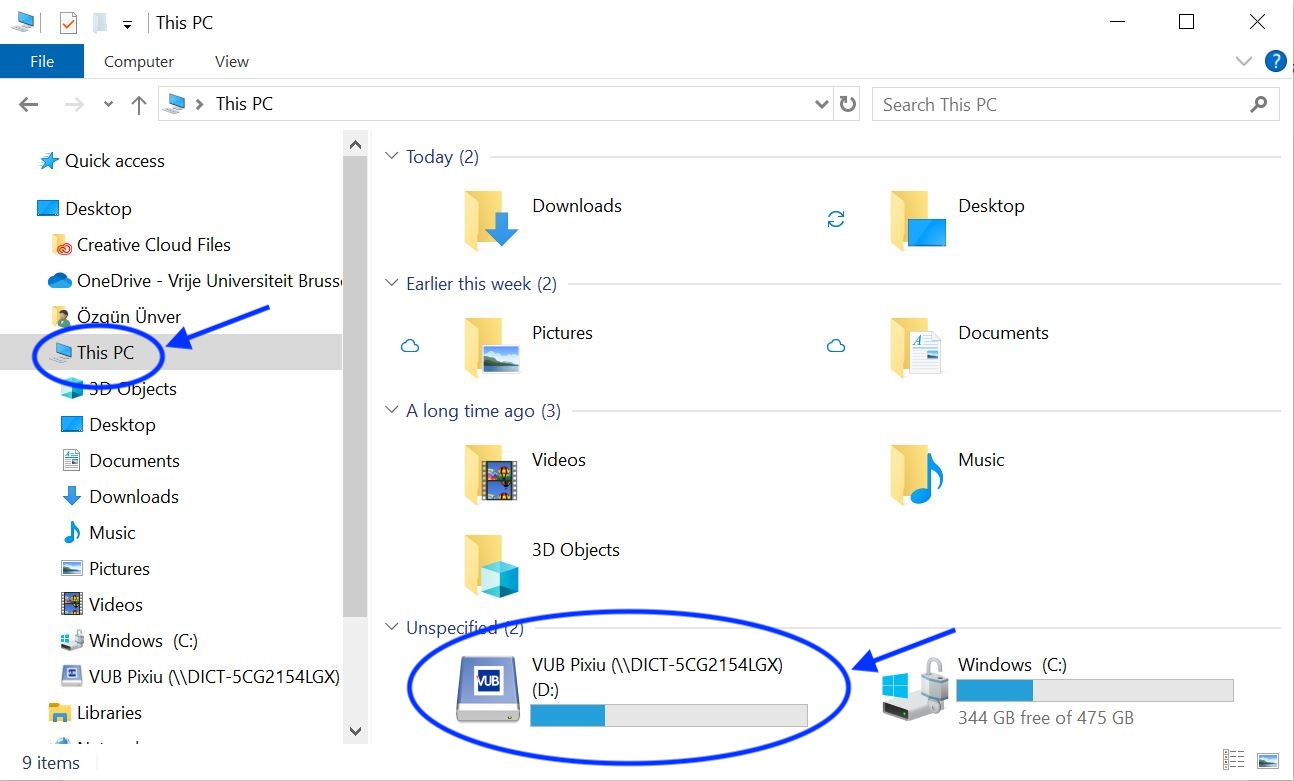
Task: Select Libraries in navigation pane
Action: [x=109, y=713]
